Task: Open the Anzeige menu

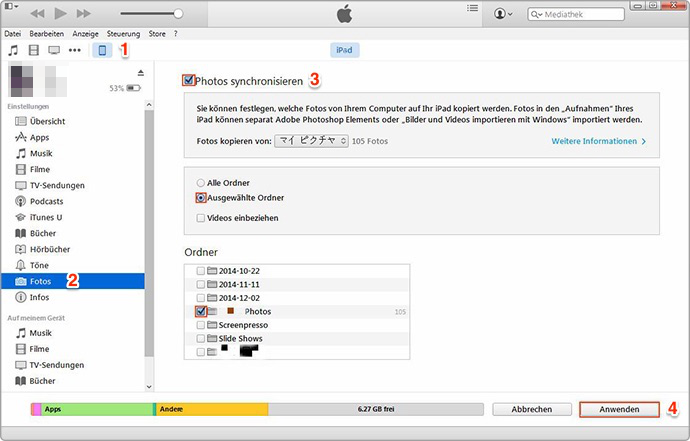Action: pyautogui.click(x=85, y=33)
